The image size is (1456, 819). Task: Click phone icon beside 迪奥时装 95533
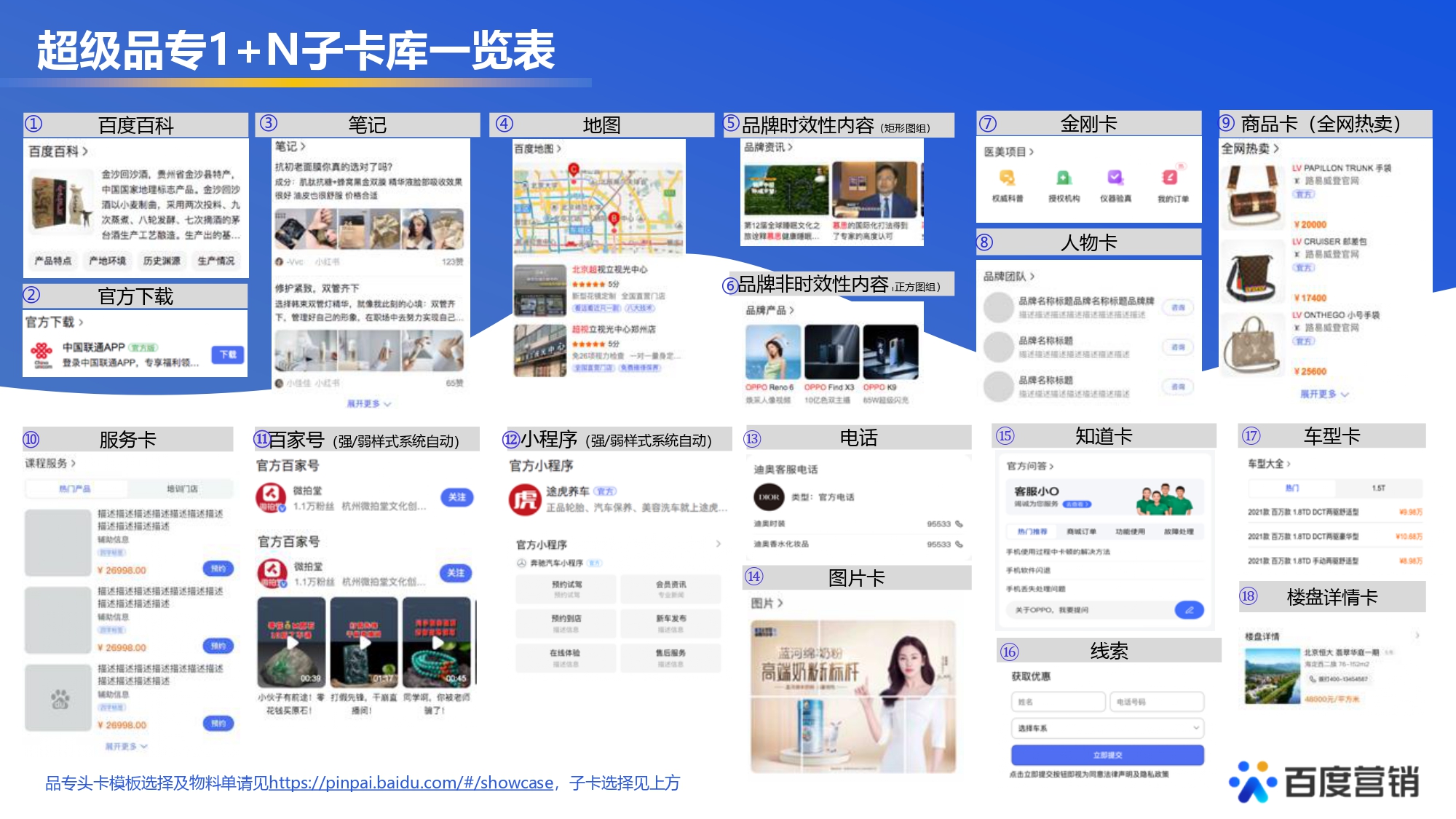[x=959, y=524]
